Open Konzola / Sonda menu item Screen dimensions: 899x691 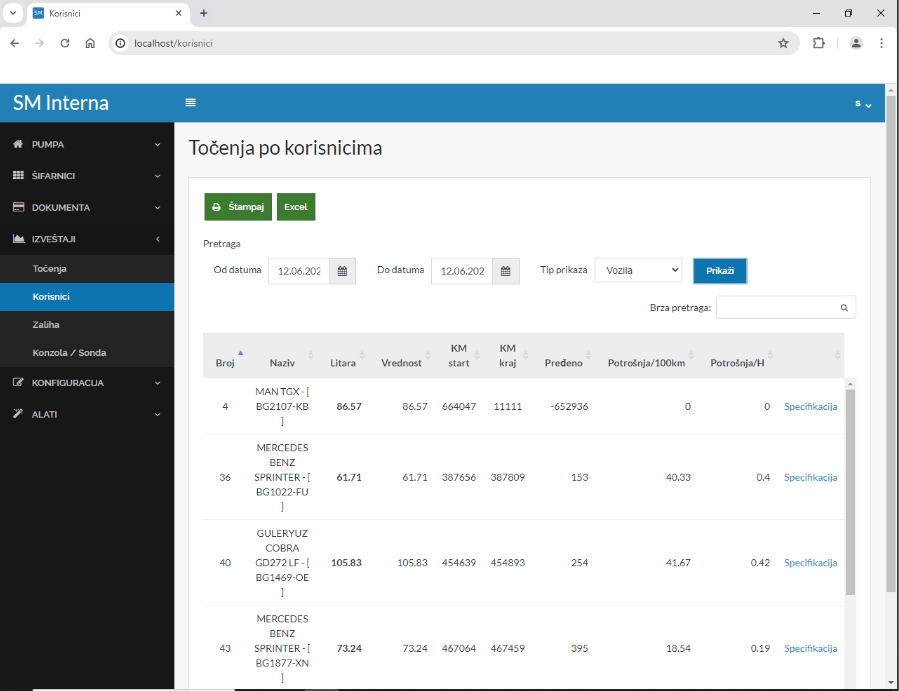pyautogui.click(x=69, y=353)
